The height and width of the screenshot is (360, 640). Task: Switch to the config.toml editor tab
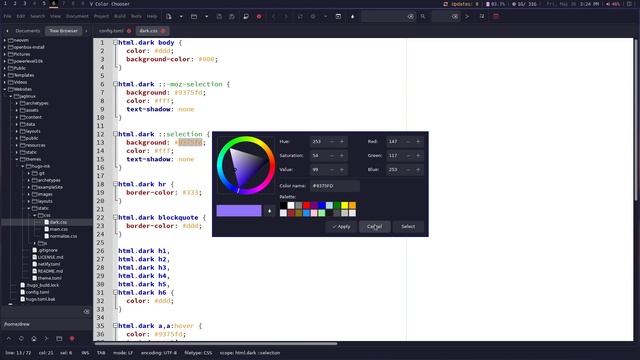111,31
